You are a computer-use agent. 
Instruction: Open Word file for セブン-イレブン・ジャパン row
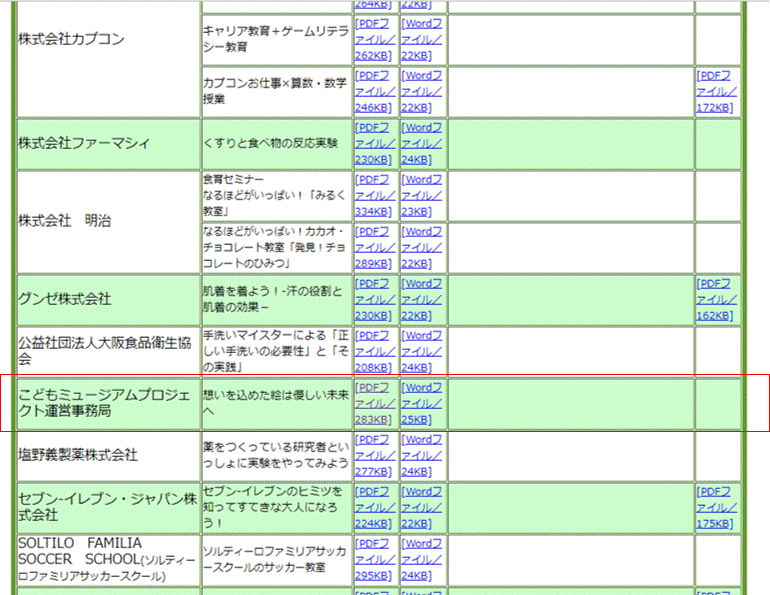point(421,508)
